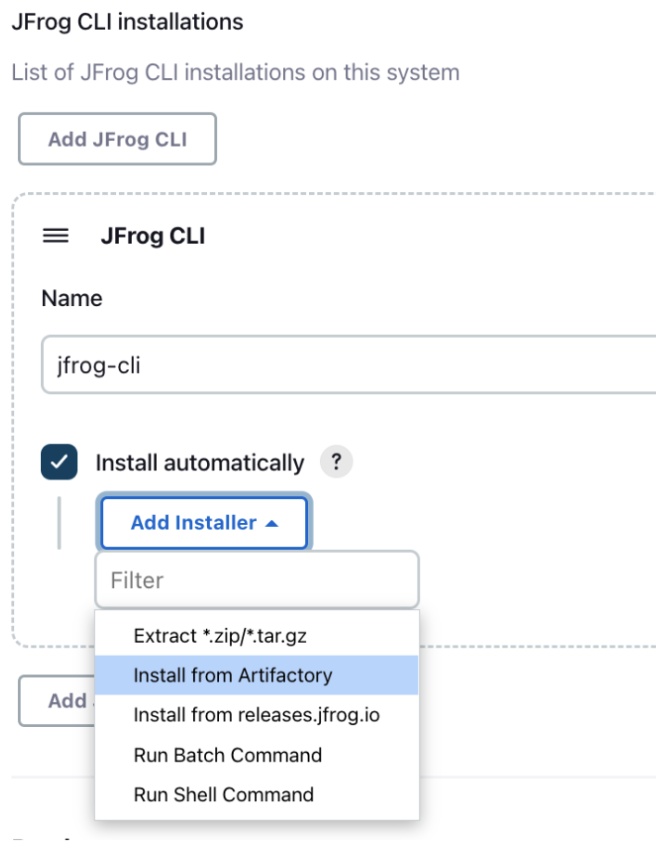
Task: Select Run Batch Command
Action: pyautogui.click(x=227, y=755)
